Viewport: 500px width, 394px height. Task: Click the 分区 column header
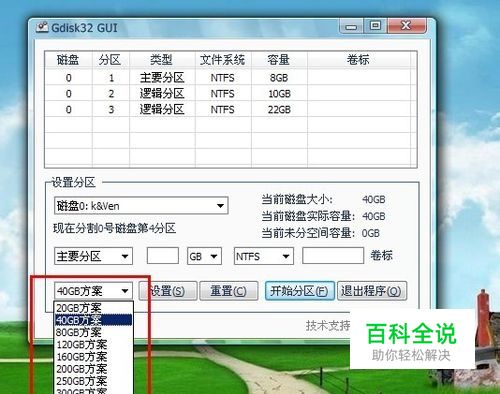(x=111, y=60)
